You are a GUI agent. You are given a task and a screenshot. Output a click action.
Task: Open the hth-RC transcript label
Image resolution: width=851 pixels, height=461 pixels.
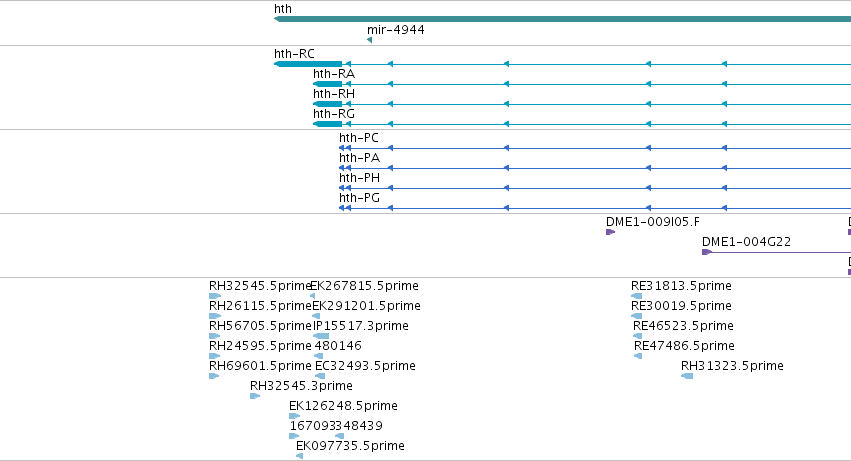tap(294, 54)
